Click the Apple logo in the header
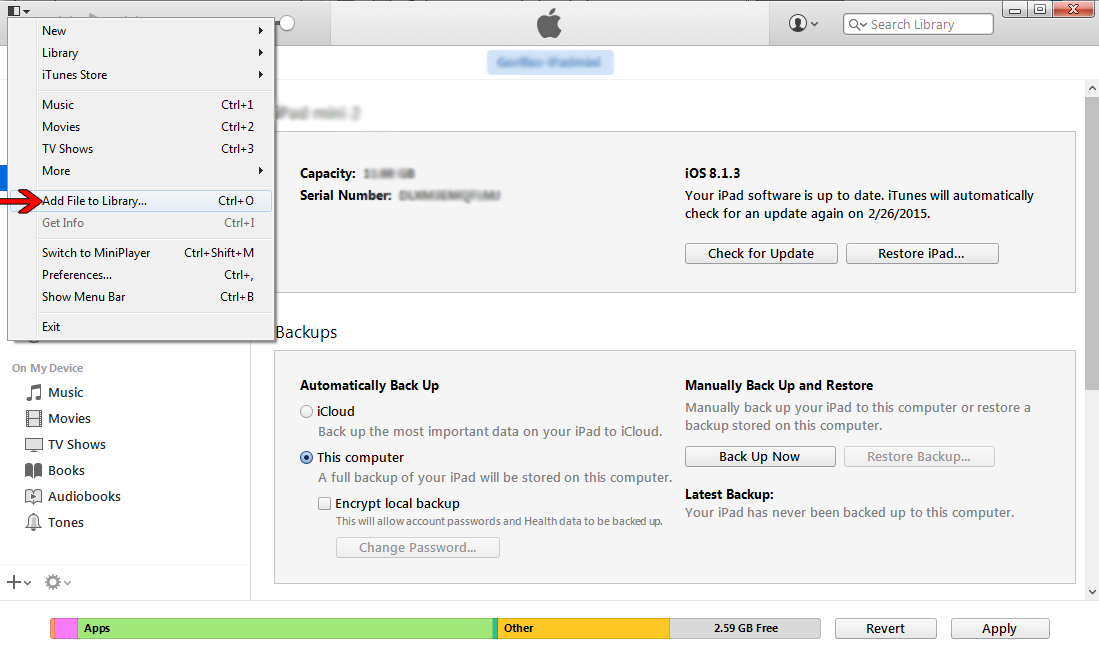 tap(550, 24)
